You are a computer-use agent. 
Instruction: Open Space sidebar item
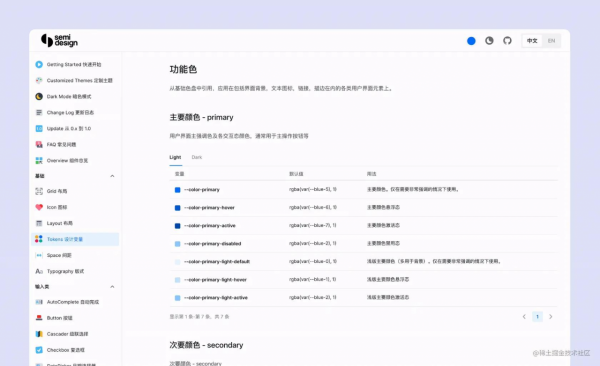tap(75, 255)
